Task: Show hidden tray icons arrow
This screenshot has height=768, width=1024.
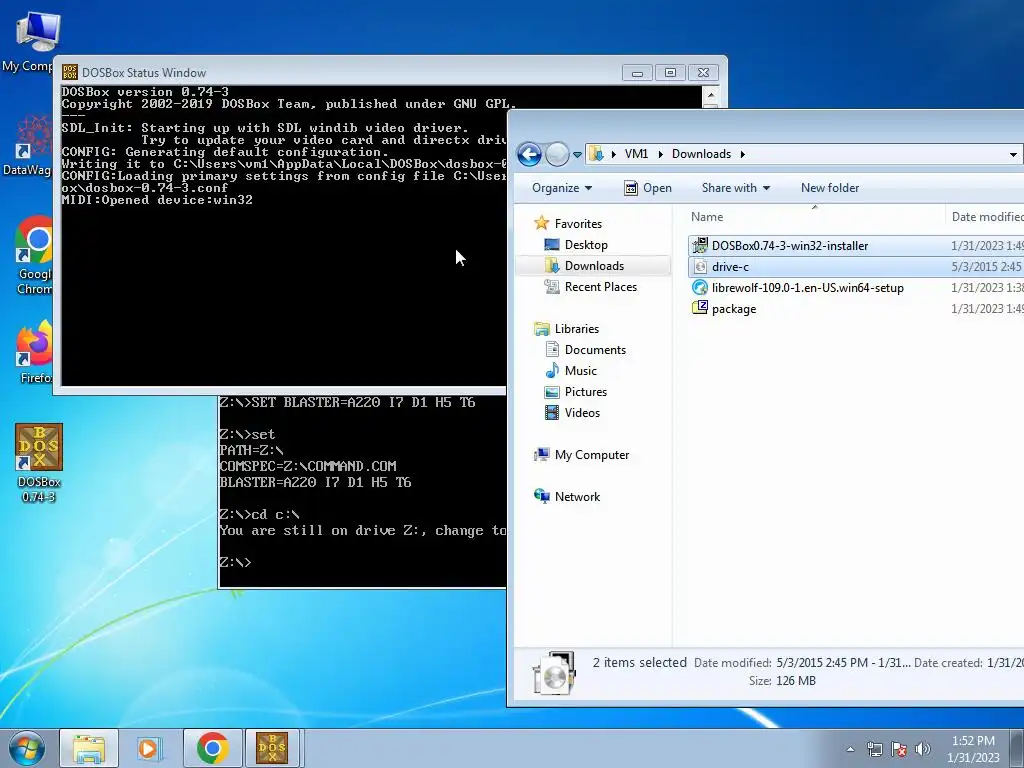Action: tap(850, 749)
